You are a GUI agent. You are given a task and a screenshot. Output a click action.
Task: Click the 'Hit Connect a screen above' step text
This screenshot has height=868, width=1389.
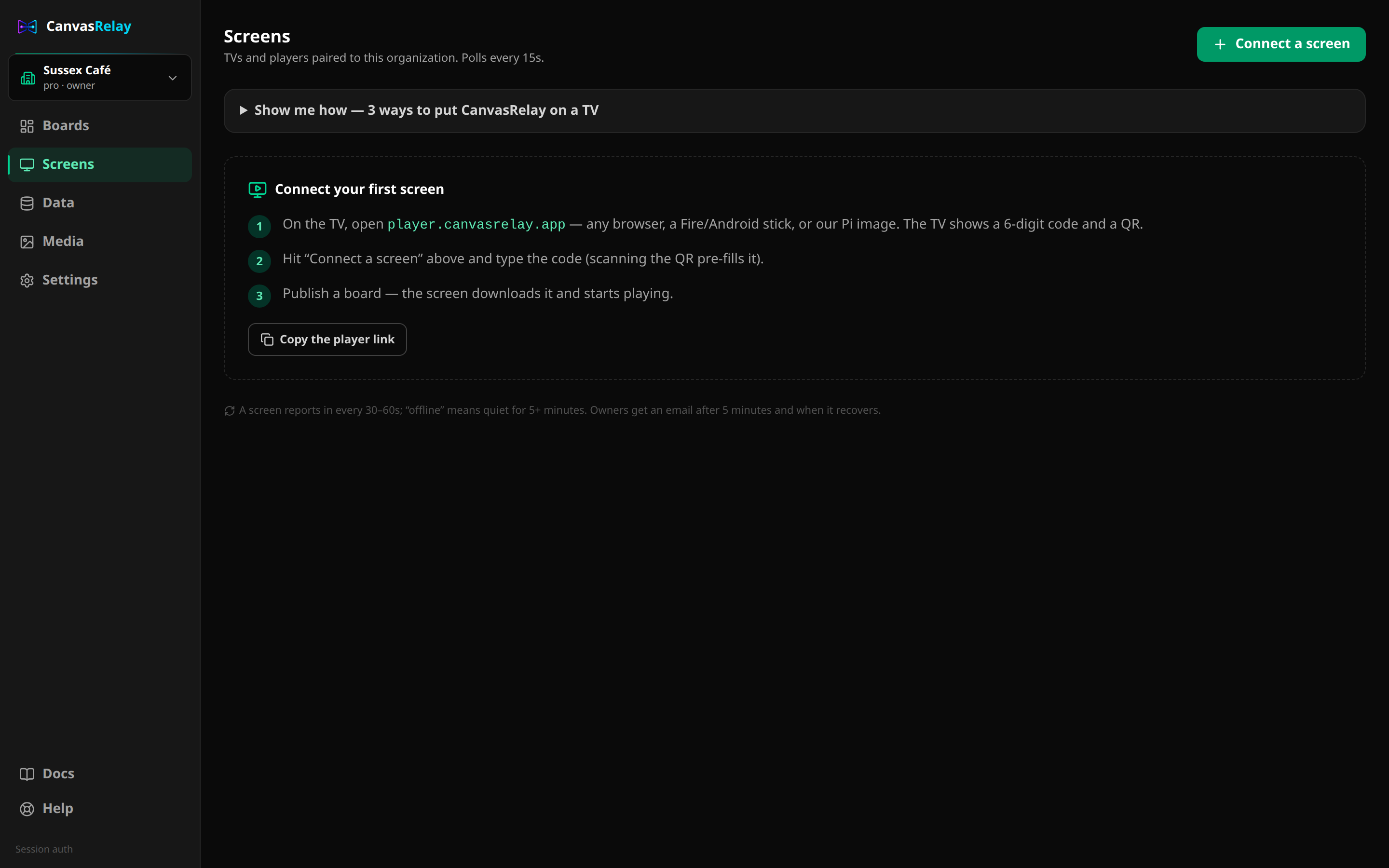tap(523, 259)
